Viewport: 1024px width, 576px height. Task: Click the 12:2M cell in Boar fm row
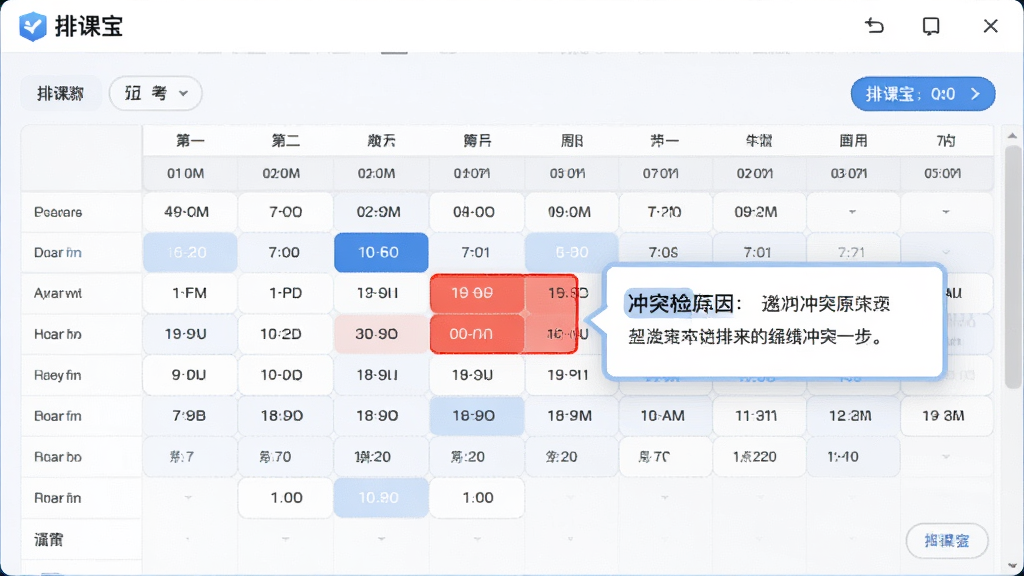[854, 415]
